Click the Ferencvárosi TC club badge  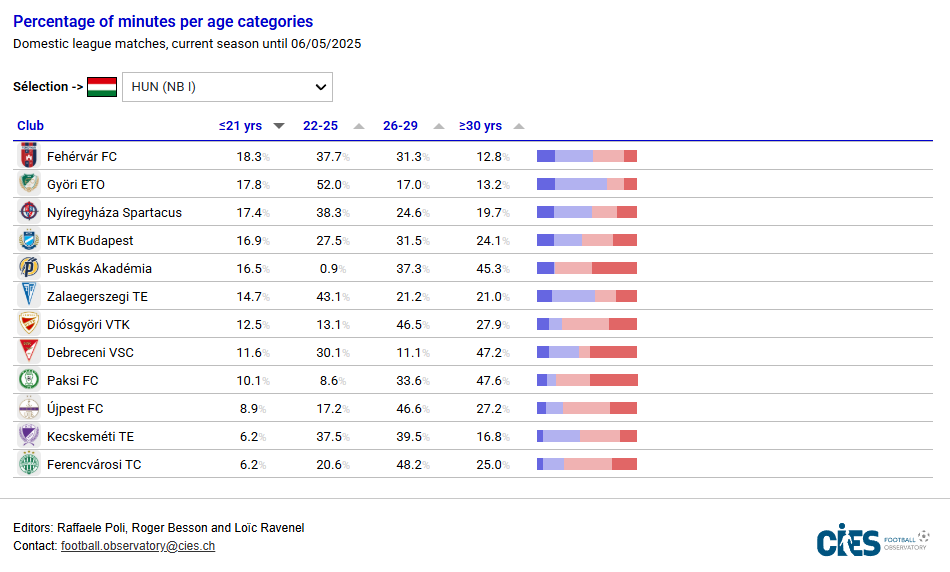(x=28, y=464)
